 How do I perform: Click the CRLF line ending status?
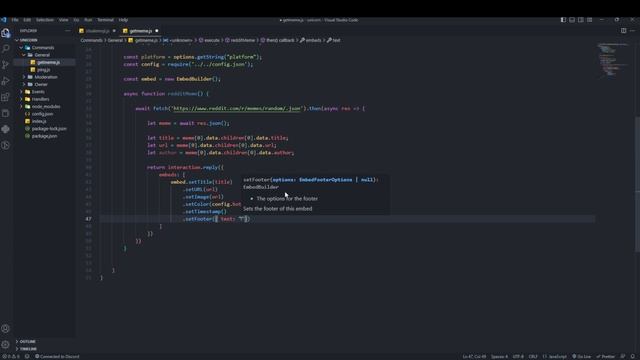pos(533,356)
